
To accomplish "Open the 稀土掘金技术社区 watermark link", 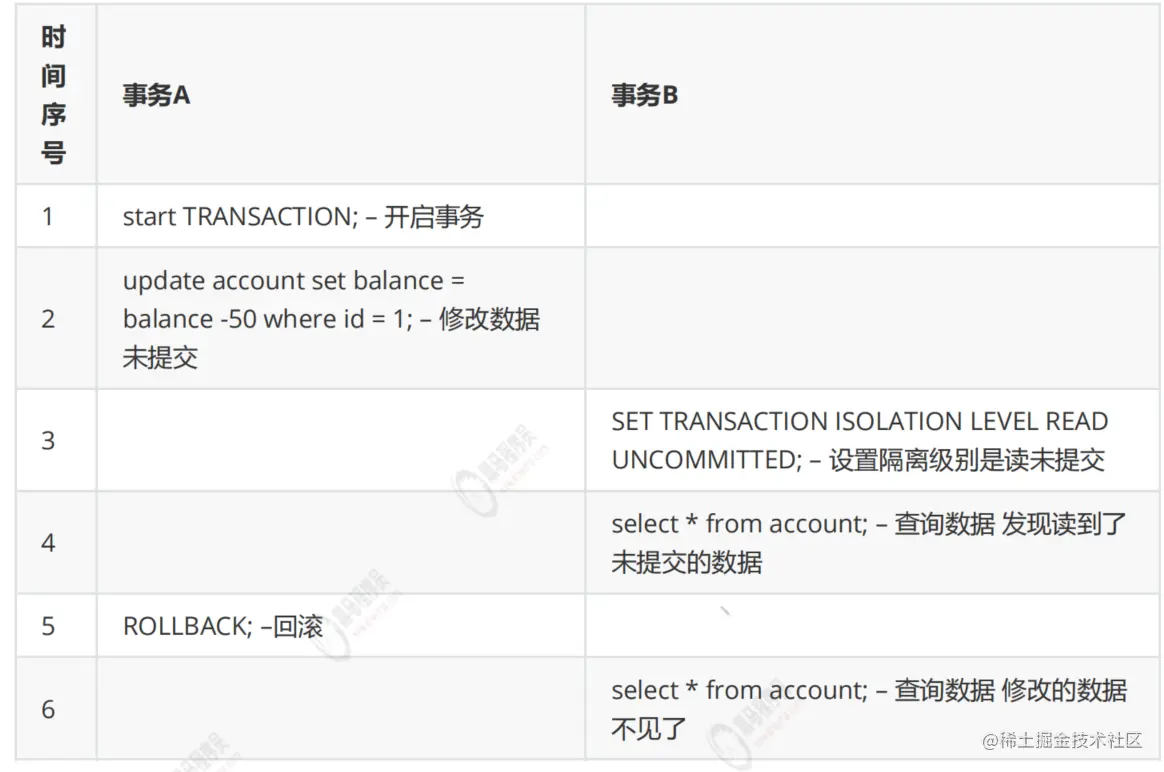I will click(1061, 741).
